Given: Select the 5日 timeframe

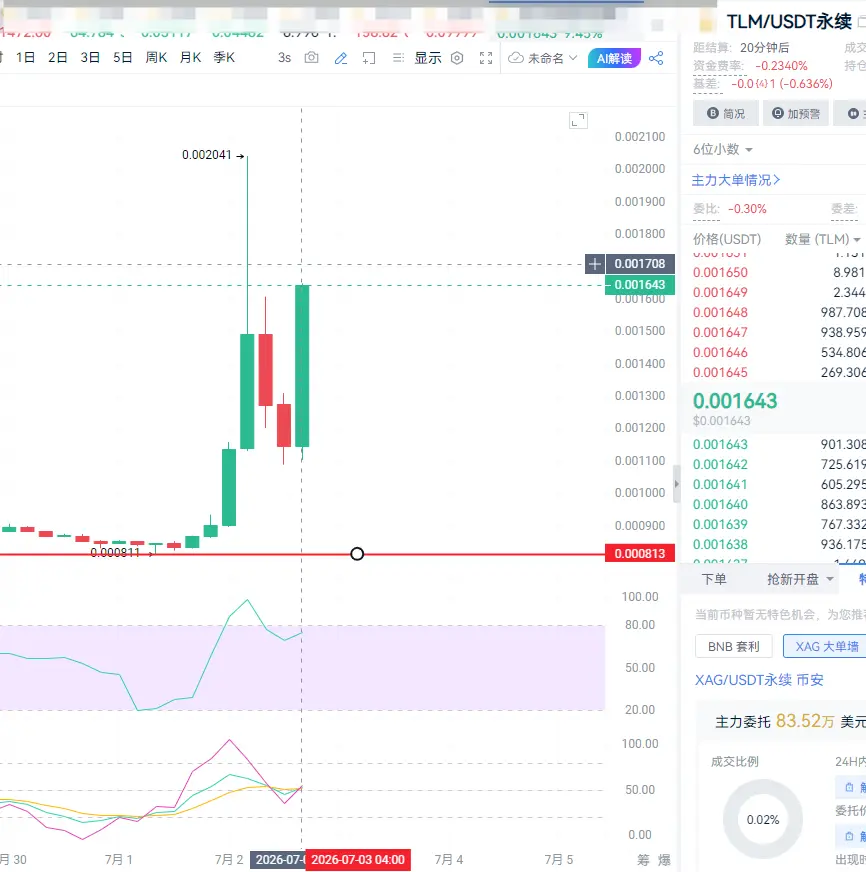Looking at the screenshot, I should [x=122, y=57].
